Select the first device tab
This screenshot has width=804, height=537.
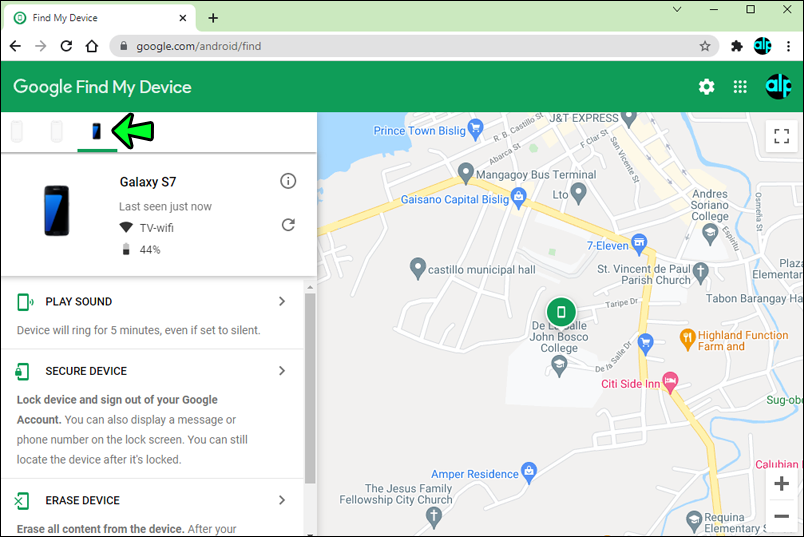(17, 131)
